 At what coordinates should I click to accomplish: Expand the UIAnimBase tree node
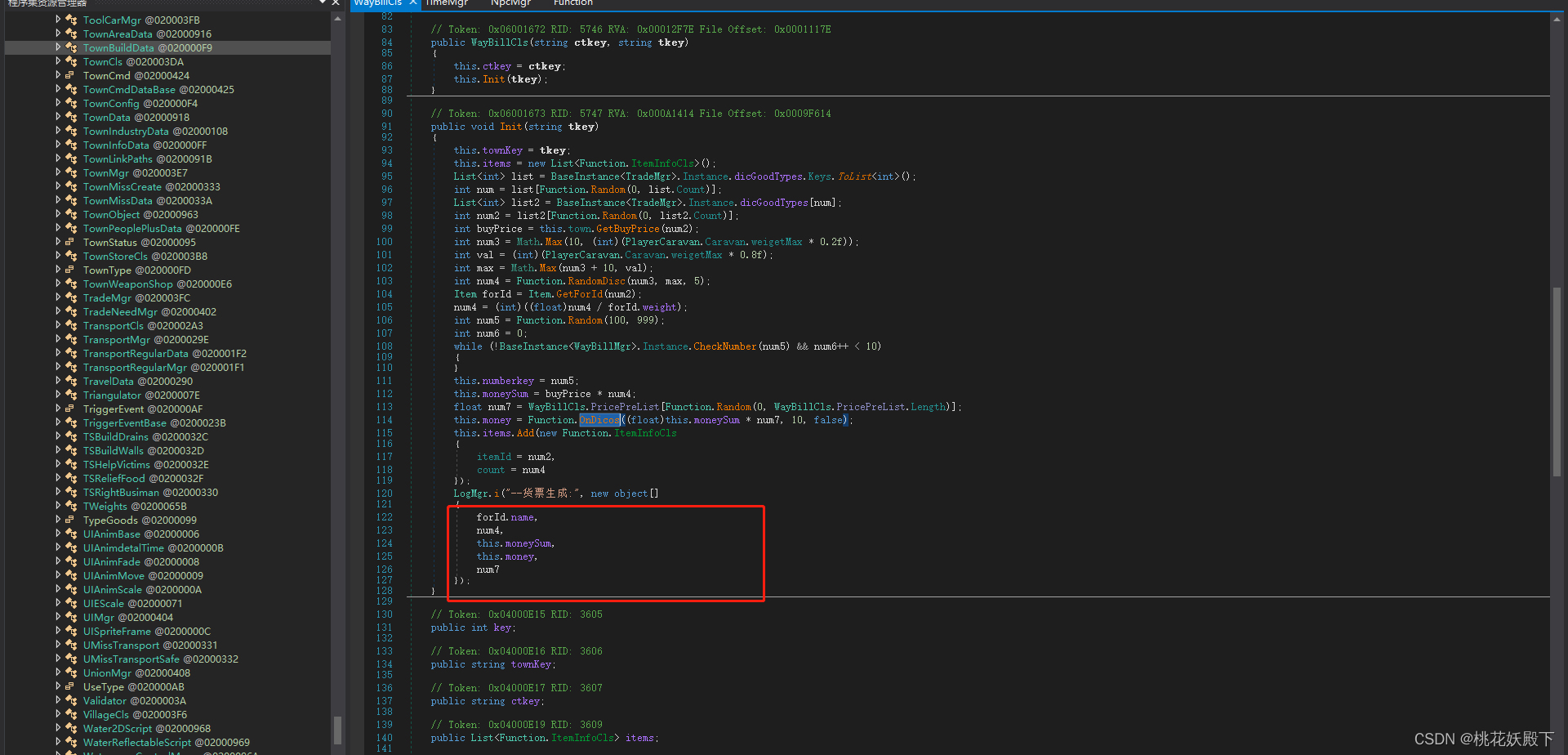coord(58,534)
